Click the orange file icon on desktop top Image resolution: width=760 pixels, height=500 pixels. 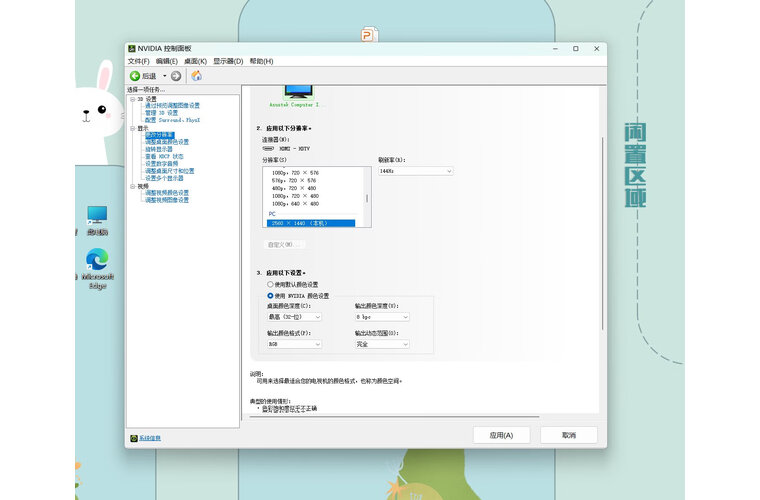click(369, 36)
